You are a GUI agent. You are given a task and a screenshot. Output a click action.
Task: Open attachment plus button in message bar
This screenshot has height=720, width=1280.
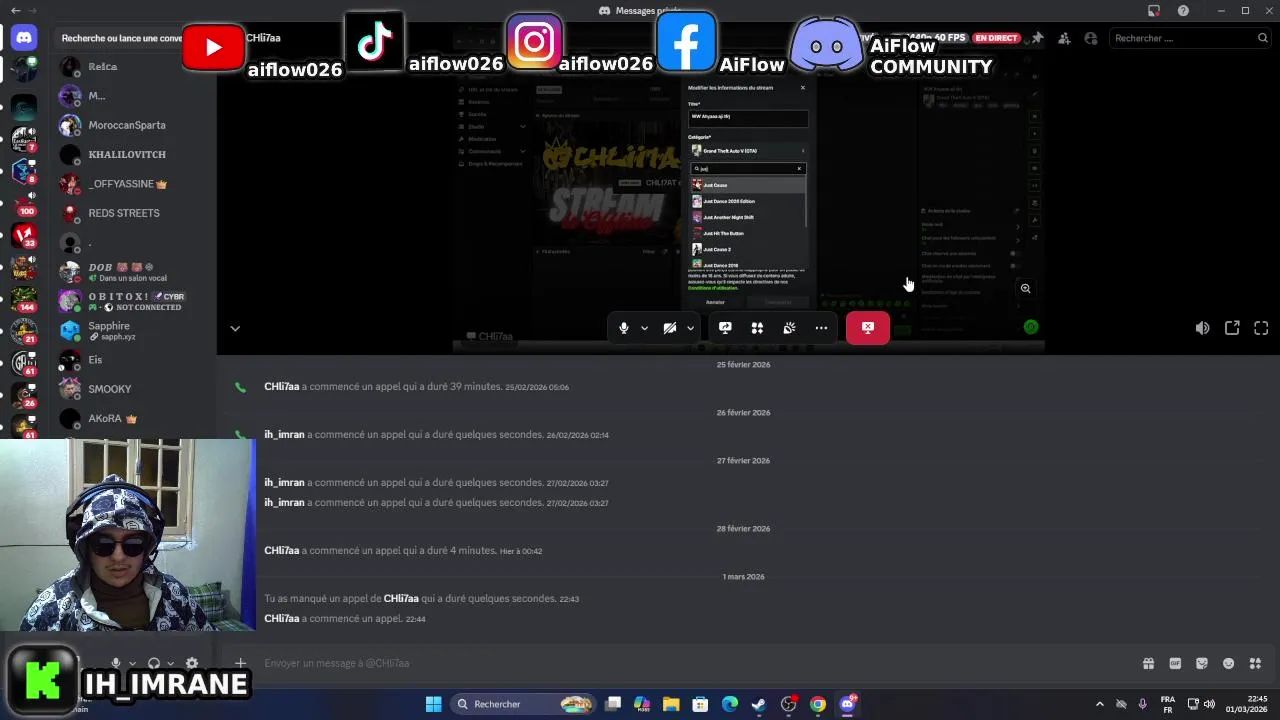(240, 663)
